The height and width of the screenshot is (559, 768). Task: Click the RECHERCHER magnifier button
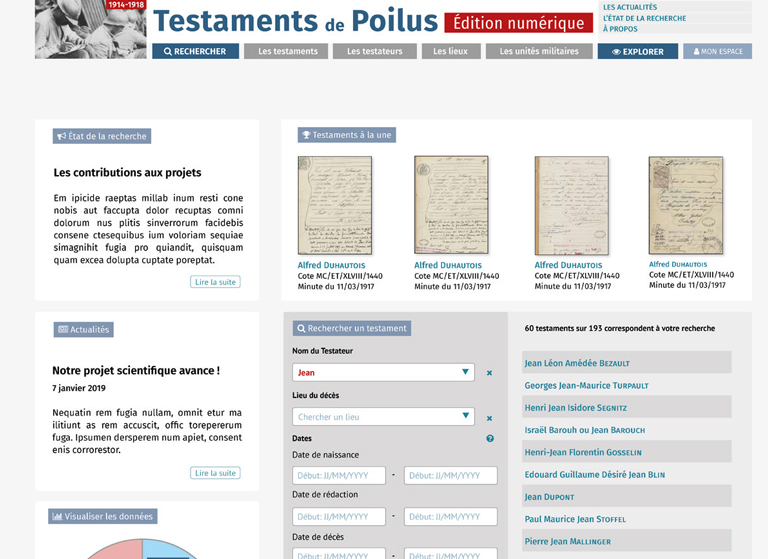click(x=195, y=51)
